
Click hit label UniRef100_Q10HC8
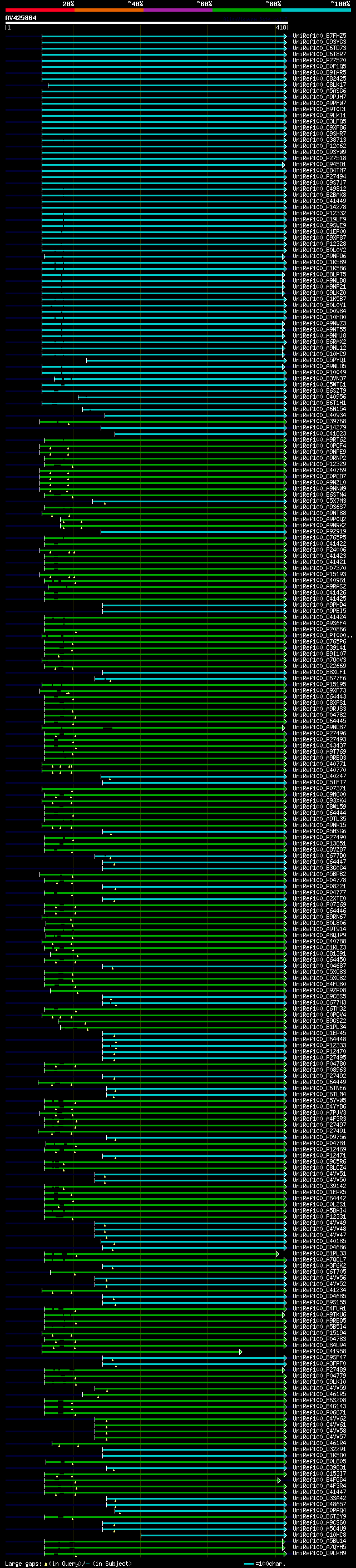click(x=319, y=1535)
